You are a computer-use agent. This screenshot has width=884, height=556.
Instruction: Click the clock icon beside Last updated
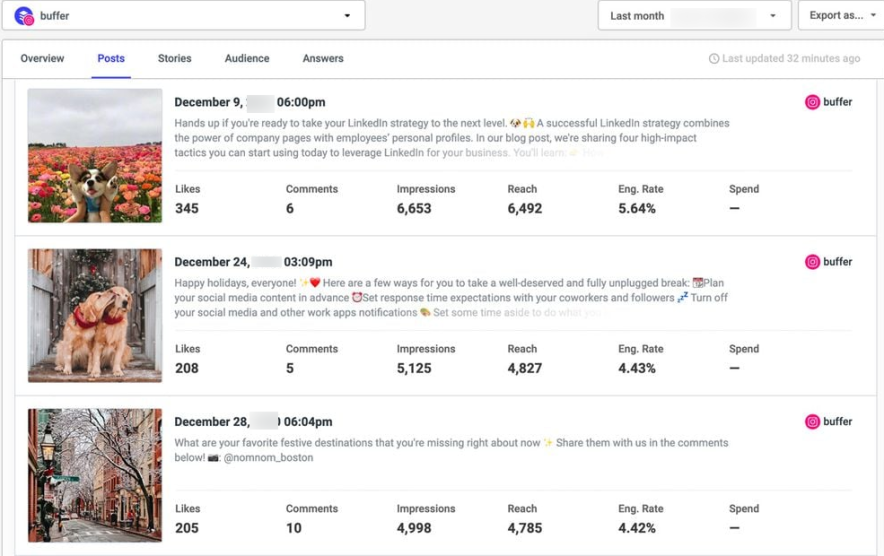714,59
